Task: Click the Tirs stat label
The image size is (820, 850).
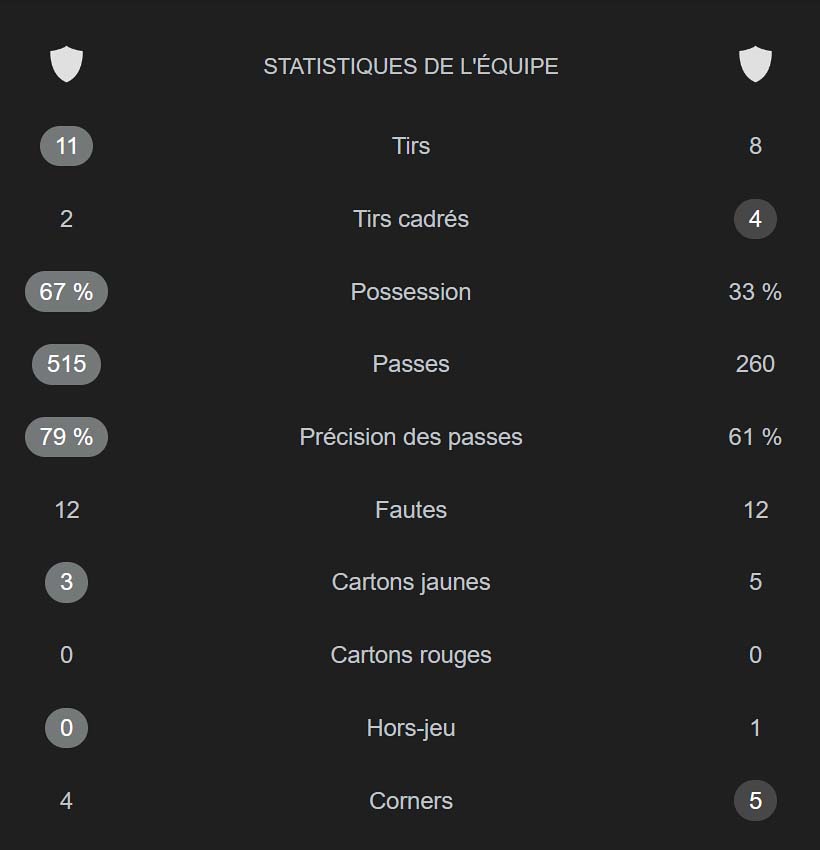Action: point(411,146)
